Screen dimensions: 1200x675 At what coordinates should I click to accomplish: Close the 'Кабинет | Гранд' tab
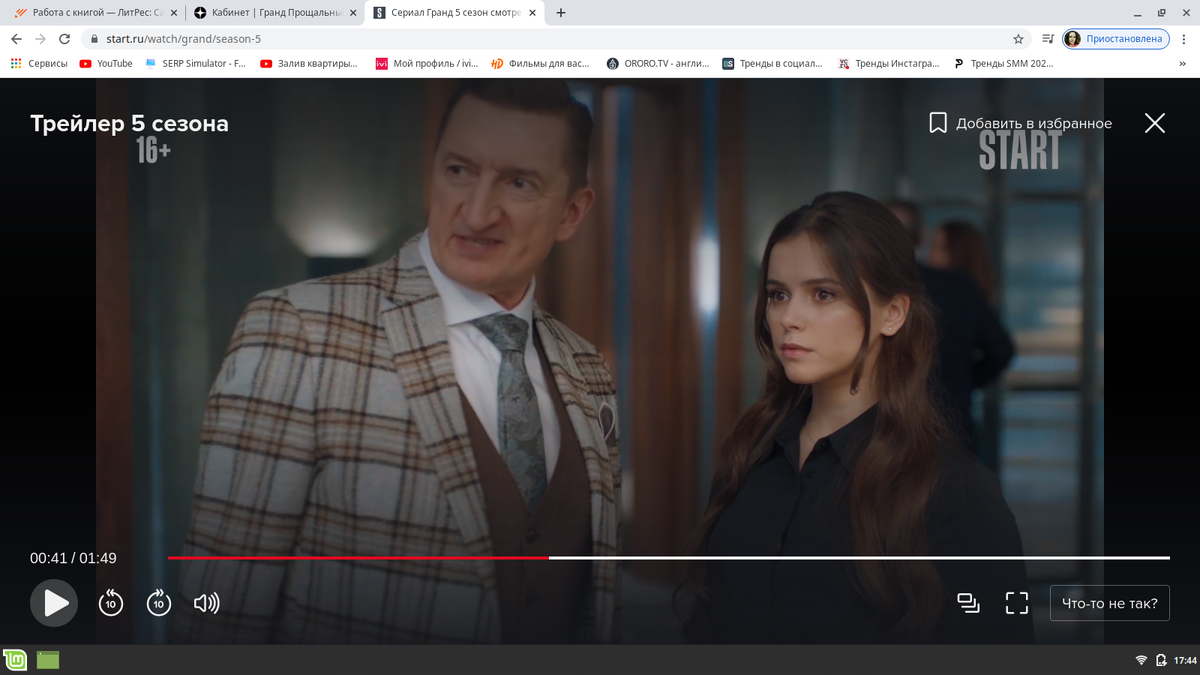click(352, 13)
